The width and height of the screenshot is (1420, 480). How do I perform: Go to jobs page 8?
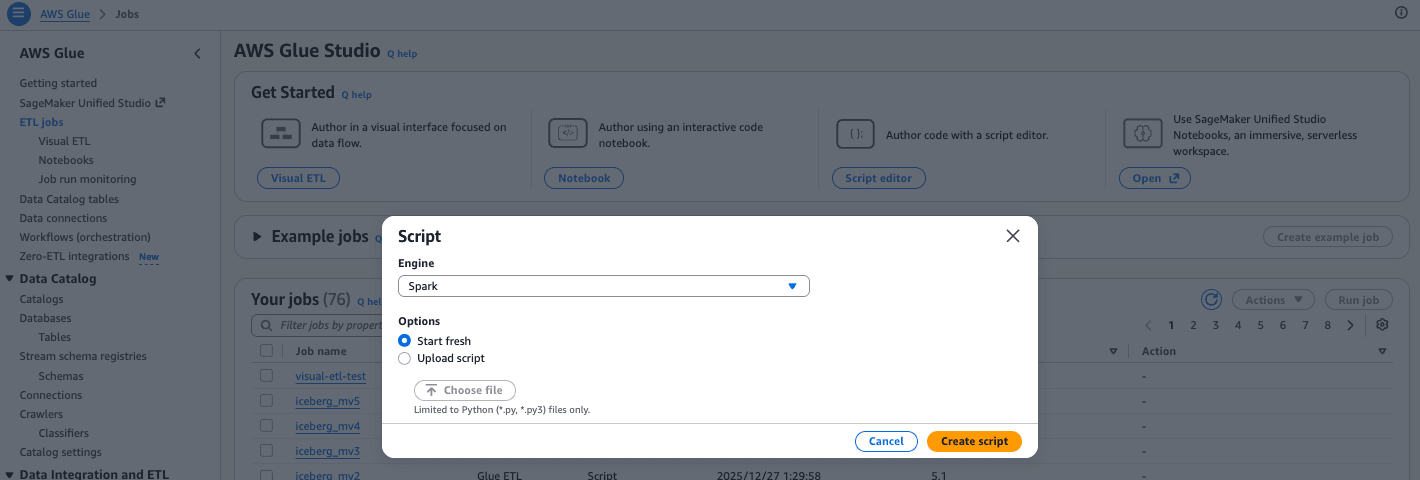coord(1328,325)
